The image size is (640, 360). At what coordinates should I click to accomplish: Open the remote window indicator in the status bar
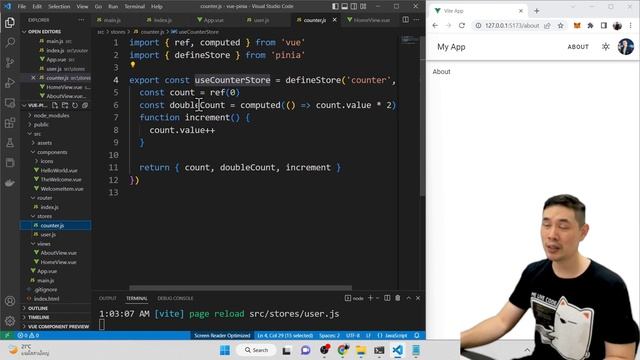click(7, 335)
